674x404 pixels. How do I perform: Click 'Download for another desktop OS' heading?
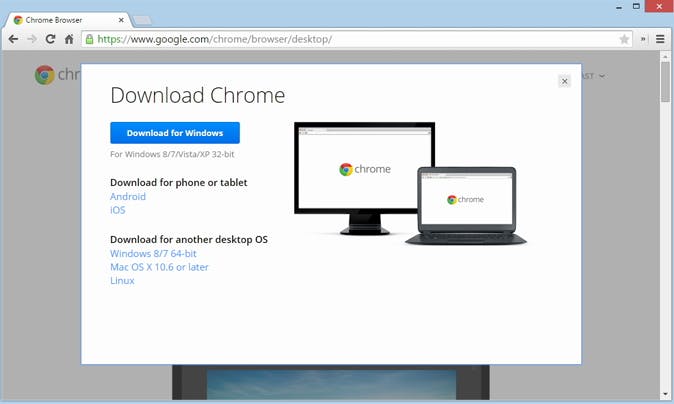(x=189, y=240)
